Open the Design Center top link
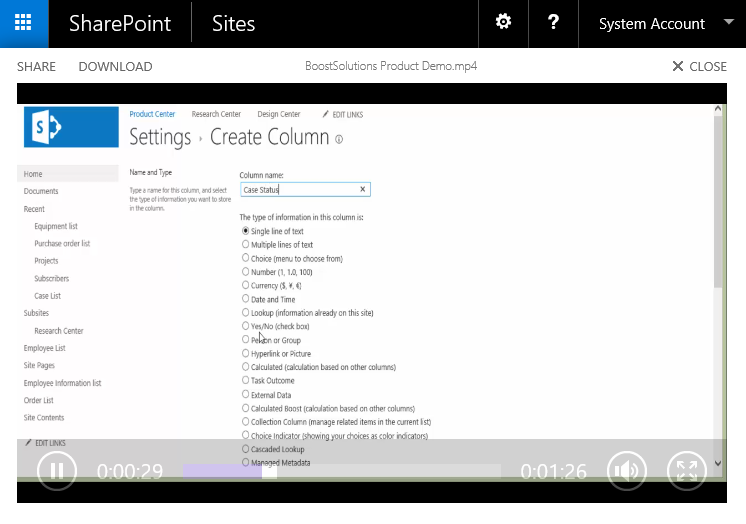The height and width of the screenshot is (524, 746). click(279, 114)
